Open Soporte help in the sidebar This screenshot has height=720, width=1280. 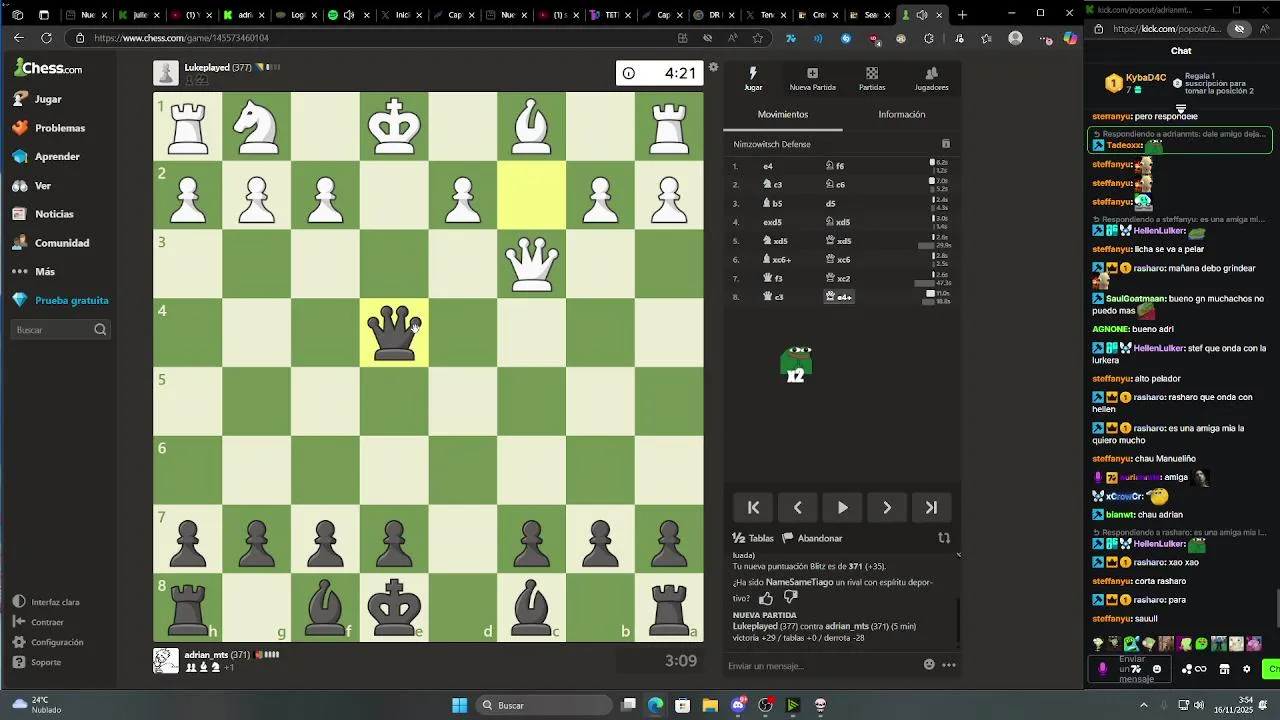click(x=37, y=662)
